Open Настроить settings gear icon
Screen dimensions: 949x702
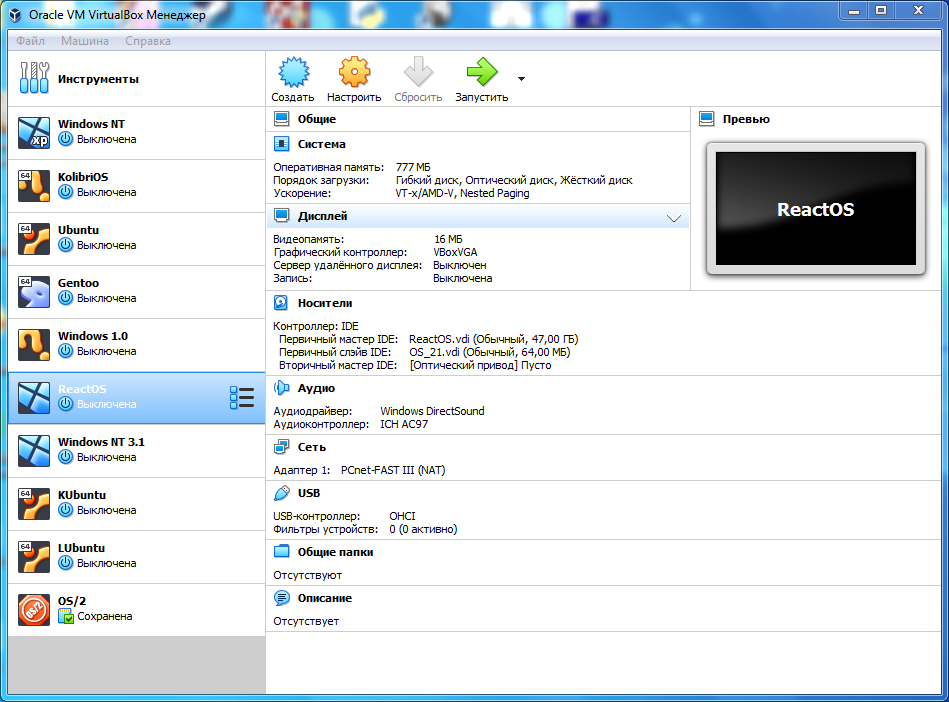354,73
